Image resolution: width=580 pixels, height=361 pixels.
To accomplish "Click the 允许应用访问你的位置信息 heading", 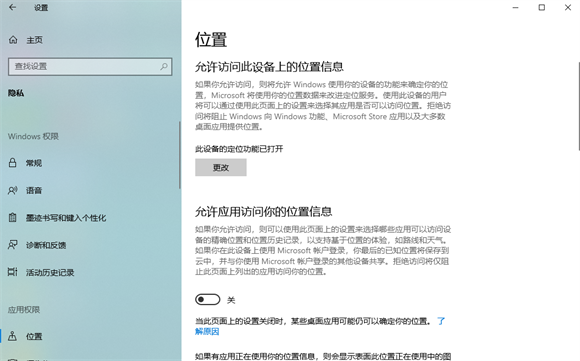I will click(x=263, y=212).
